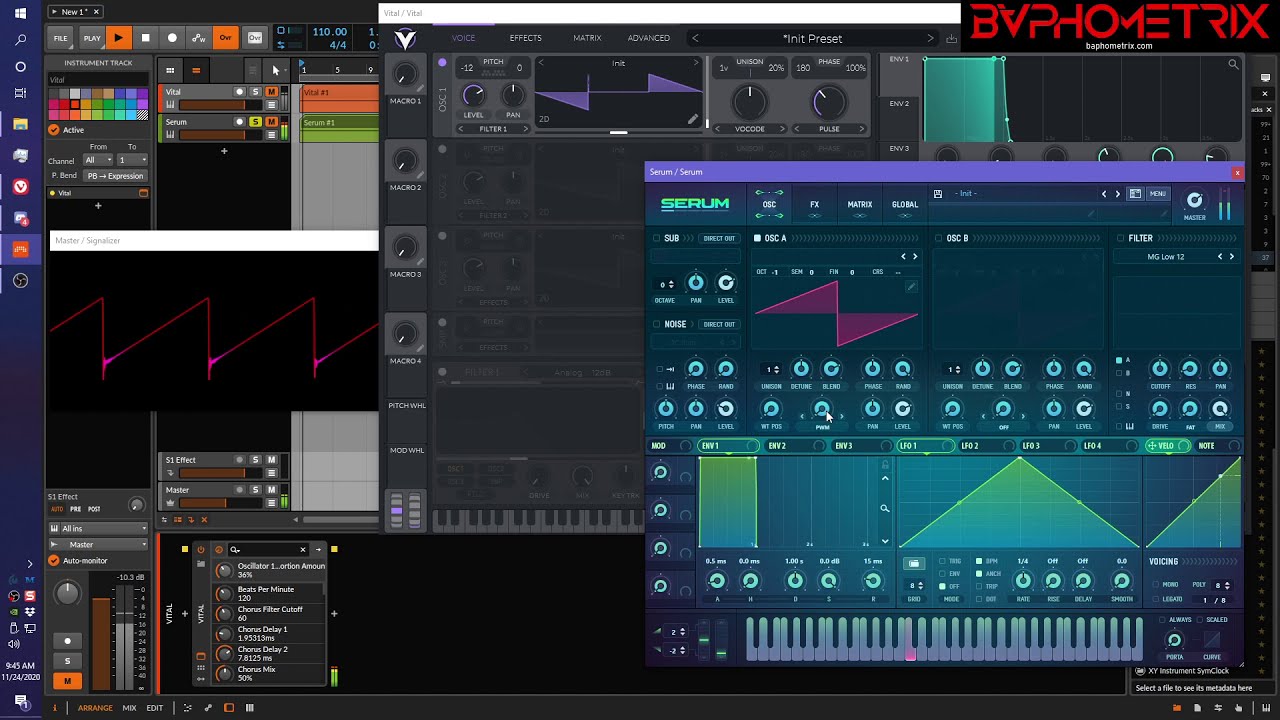
Task: Mute the Serum track
Action: click(x=271, y=122)
